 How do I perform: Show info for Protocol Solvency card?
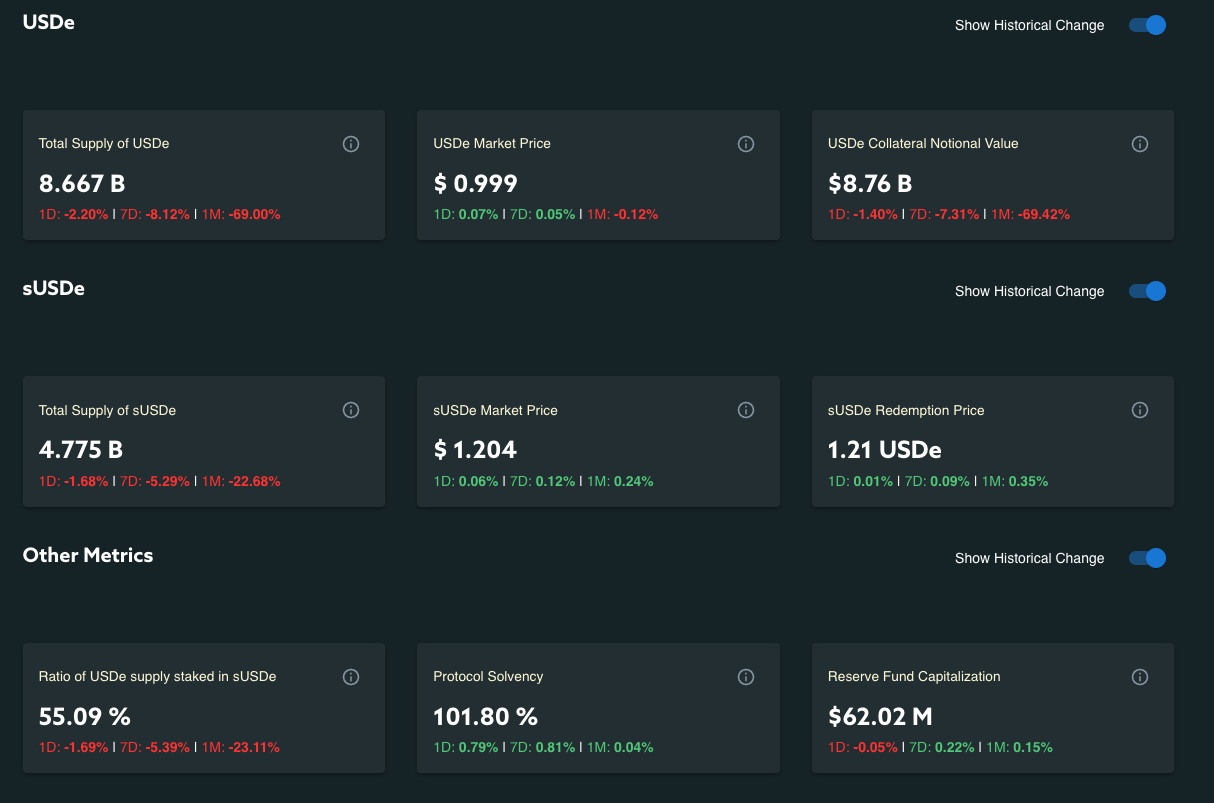pyautogui.click(x=745, y=677)
